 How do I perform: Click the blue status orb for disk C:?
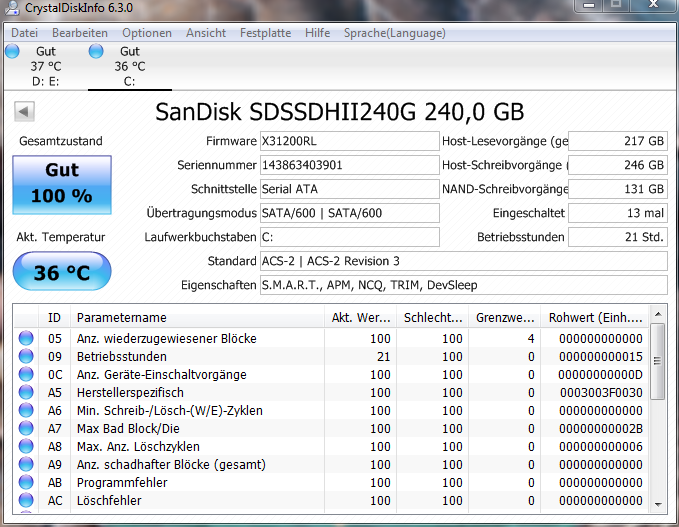point(96,51)
